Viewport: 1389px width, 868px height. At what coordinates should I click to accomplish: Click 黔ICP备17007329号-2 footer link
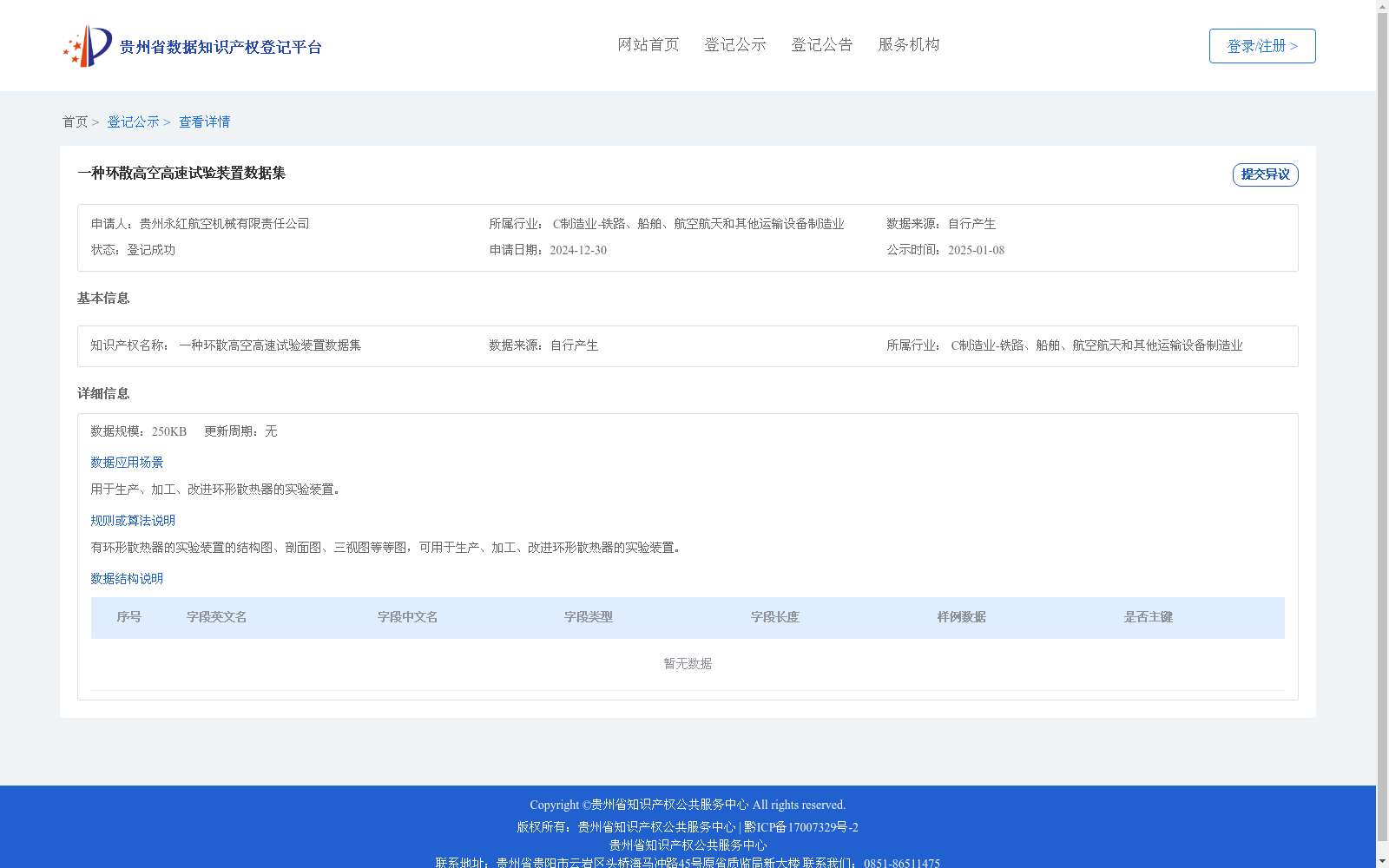[x=801, y=827]
